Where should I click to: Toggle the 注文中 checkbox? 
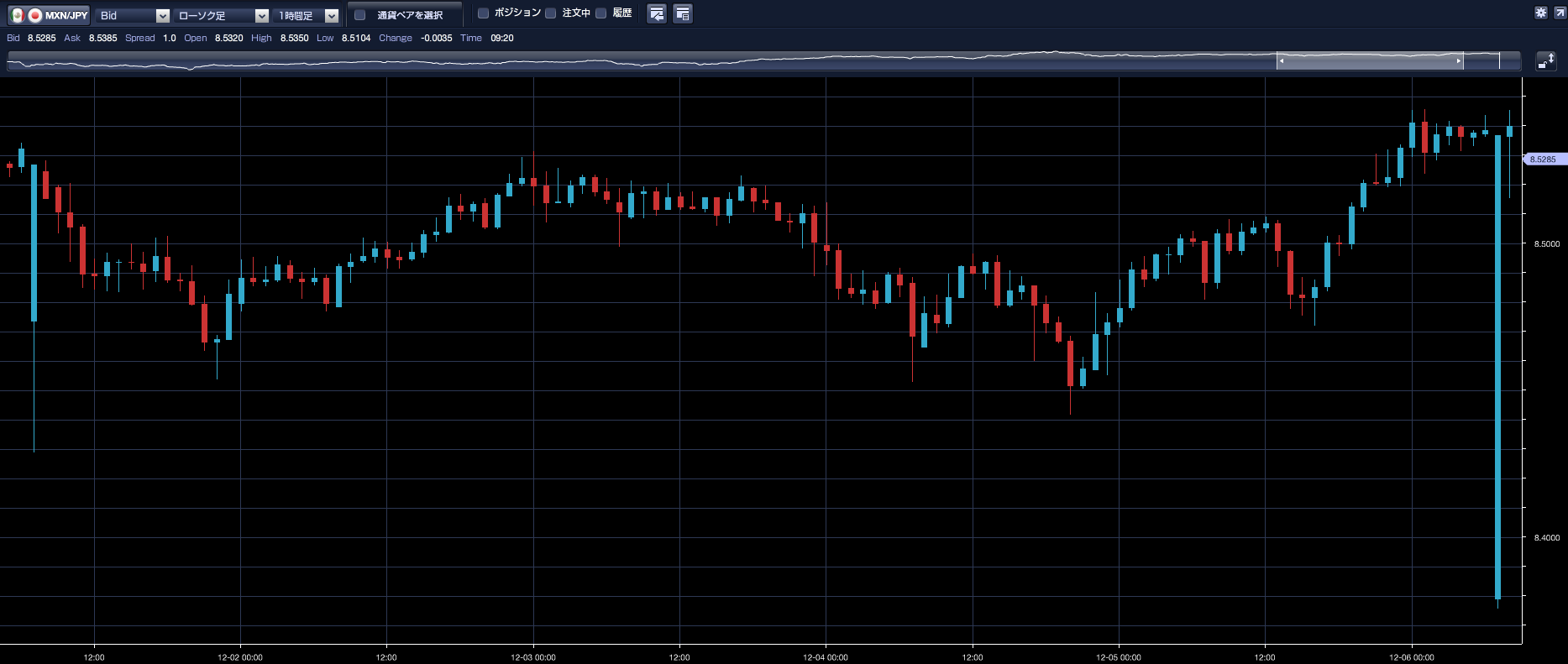click(x=551, y=13)
